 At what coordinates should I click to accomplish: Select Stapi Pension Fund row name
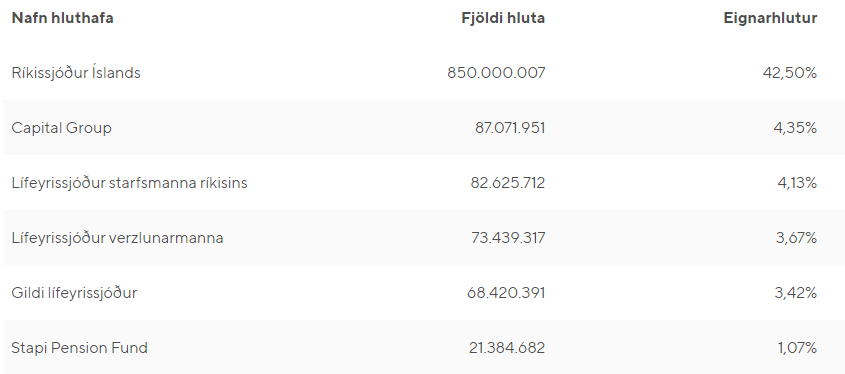[x=80, y=348]
